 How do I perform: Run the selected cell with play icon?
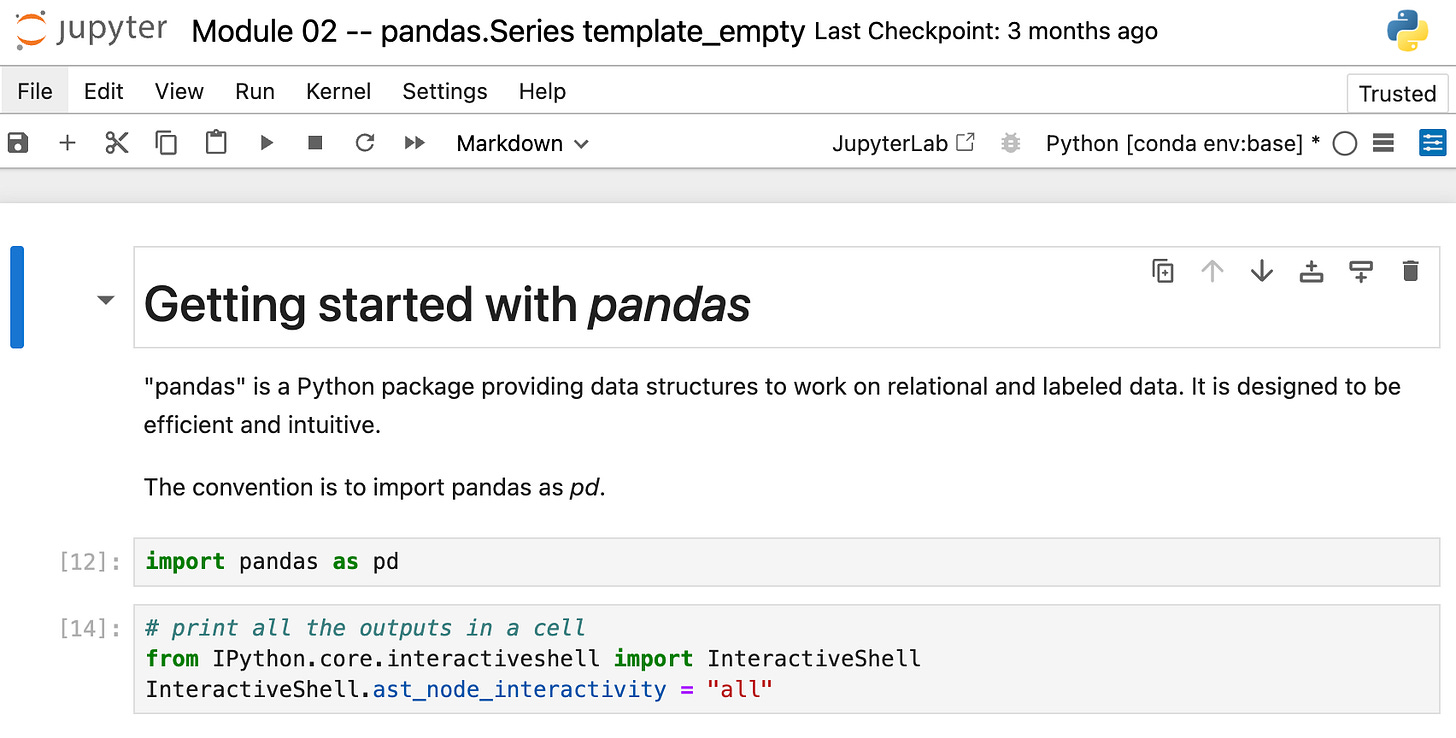click(x=266, y=143)
